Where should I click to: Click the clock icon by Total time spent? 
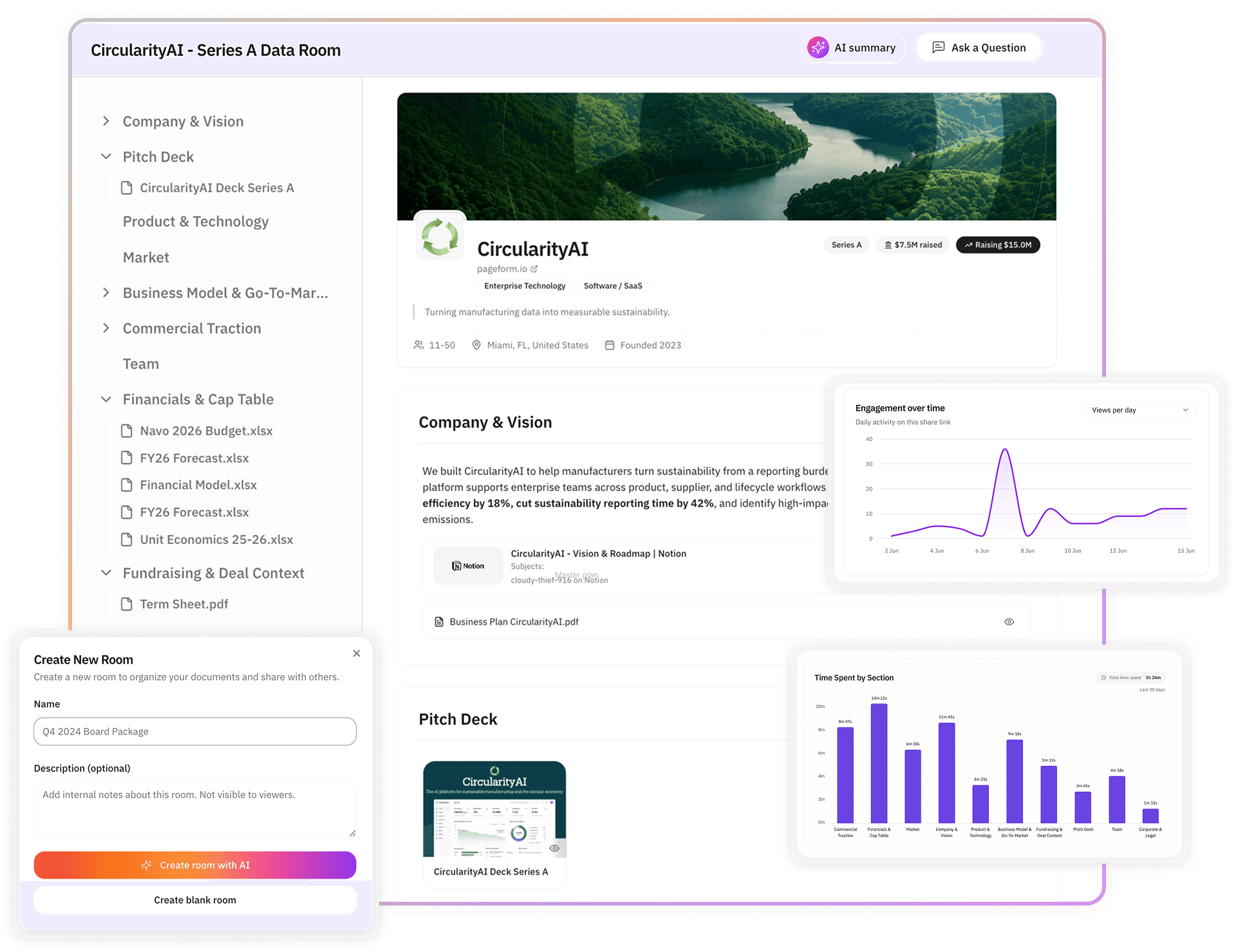[x=1103, y=678]
